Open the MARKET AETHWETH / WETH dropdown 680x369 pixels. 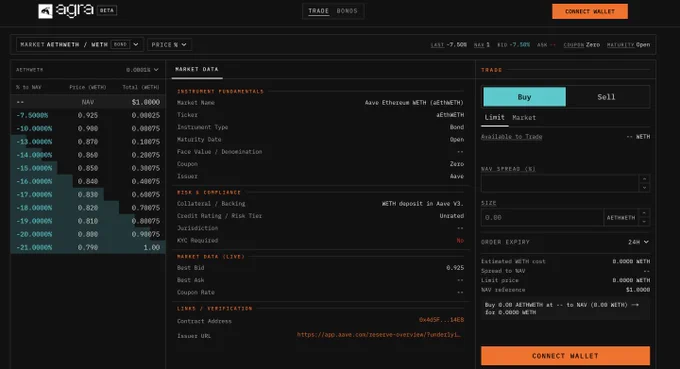(x=80, y=45)
